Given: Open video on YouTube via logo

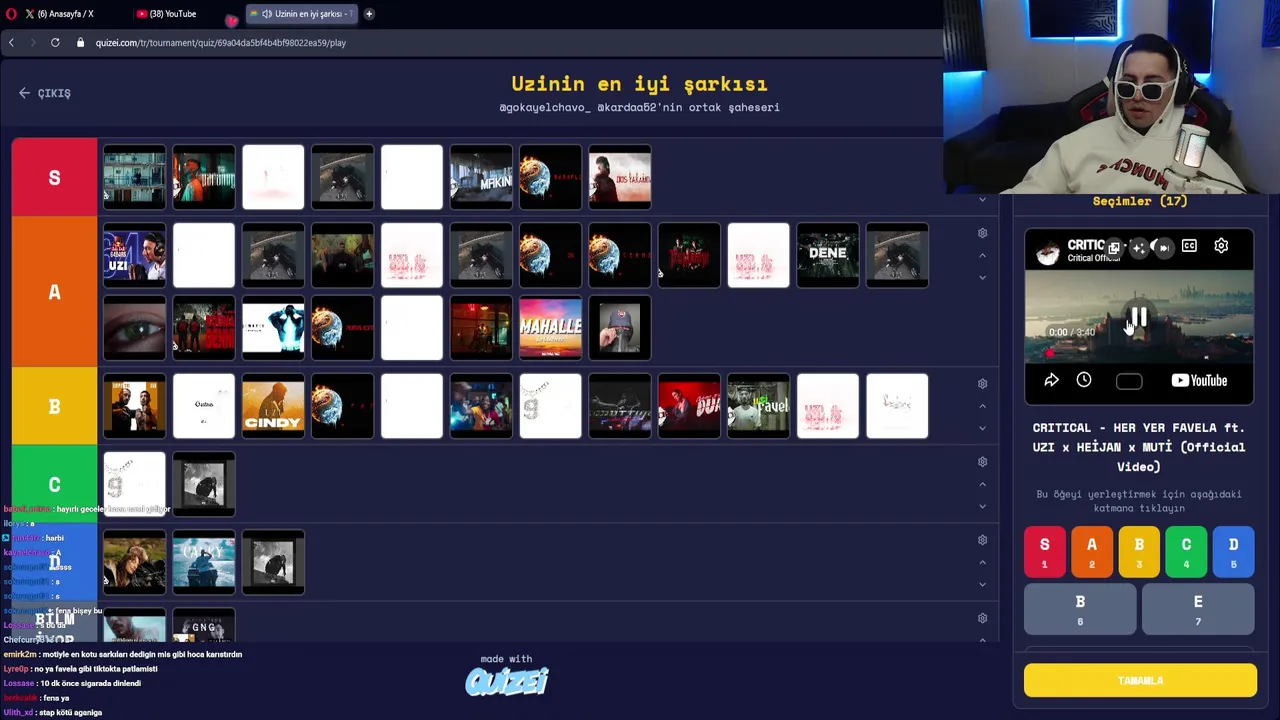Looking at the screenshot, I should [x=1199, y=380].
